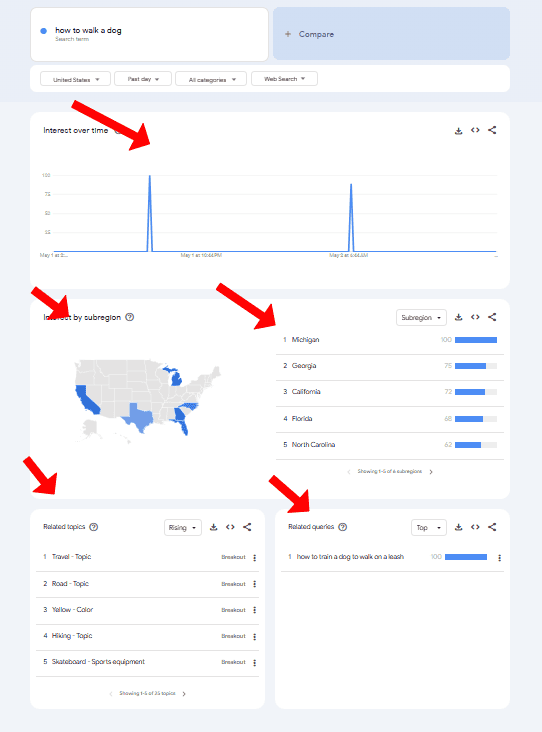542x732 pixels.
Task: Open the Web Search type dropdown
Action: click(x=284, y=79)
